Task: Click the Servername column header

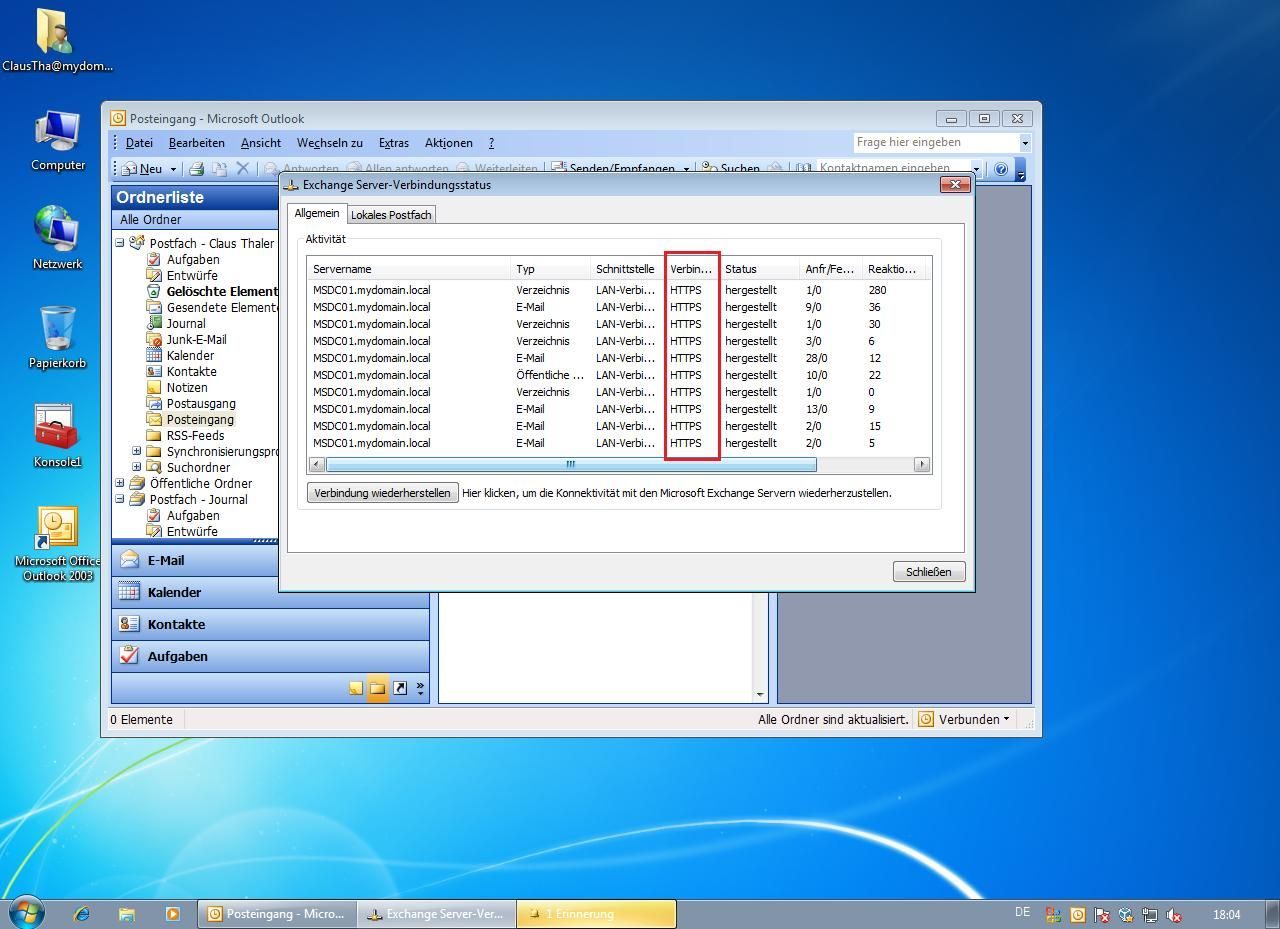Action: click(x=410, y=269)
